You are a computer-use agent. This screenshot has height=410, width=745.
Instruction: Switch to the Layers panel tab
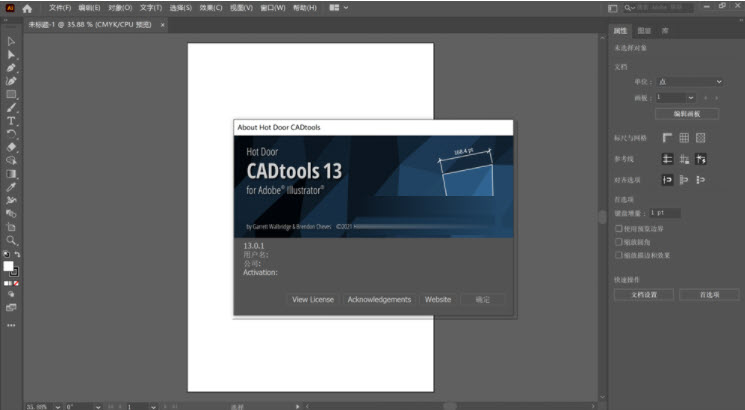coord(644,31)
